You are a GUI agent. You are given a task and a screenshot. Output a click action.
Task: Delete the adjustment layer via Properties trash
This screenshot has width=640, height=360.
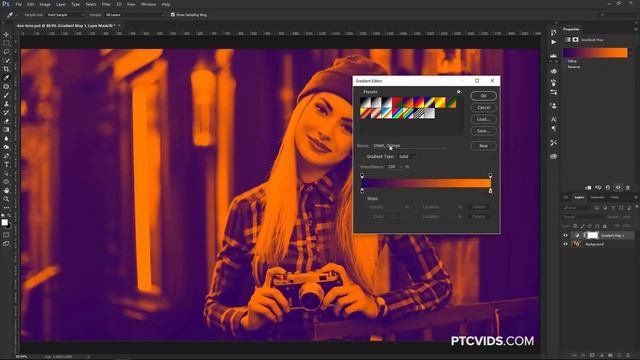pos(628,187)
